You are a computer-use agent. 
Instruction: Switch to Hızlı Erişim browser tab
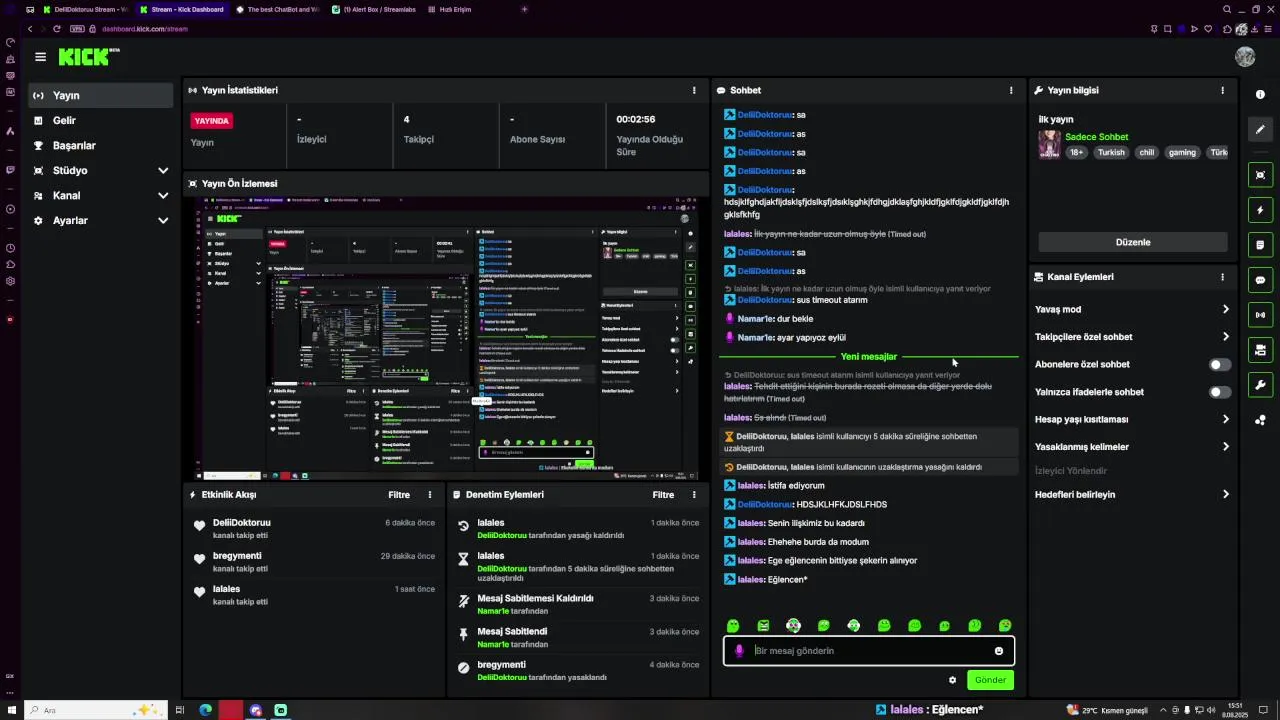[449, 9]
